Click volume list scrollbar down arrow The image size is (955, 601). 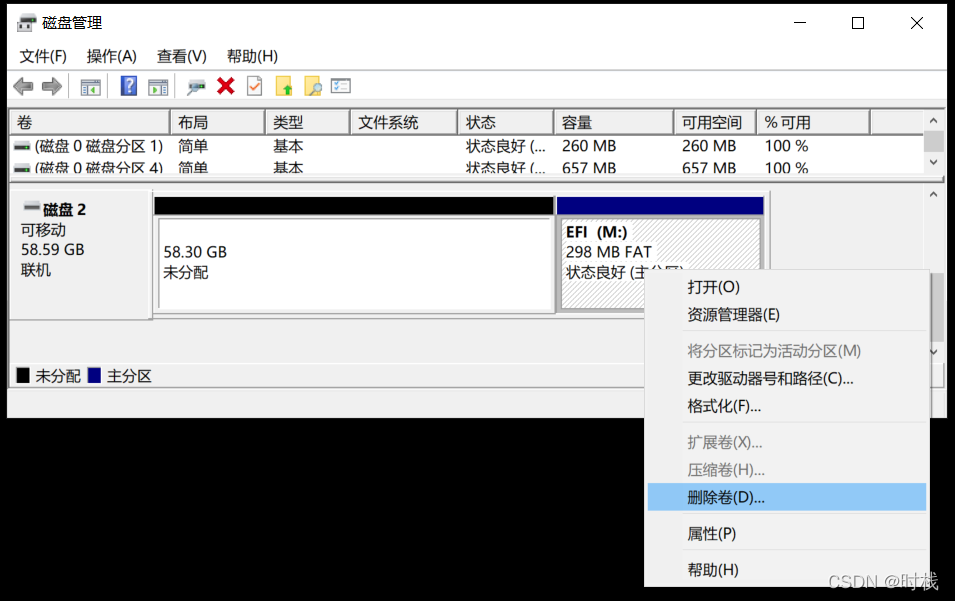933,163
